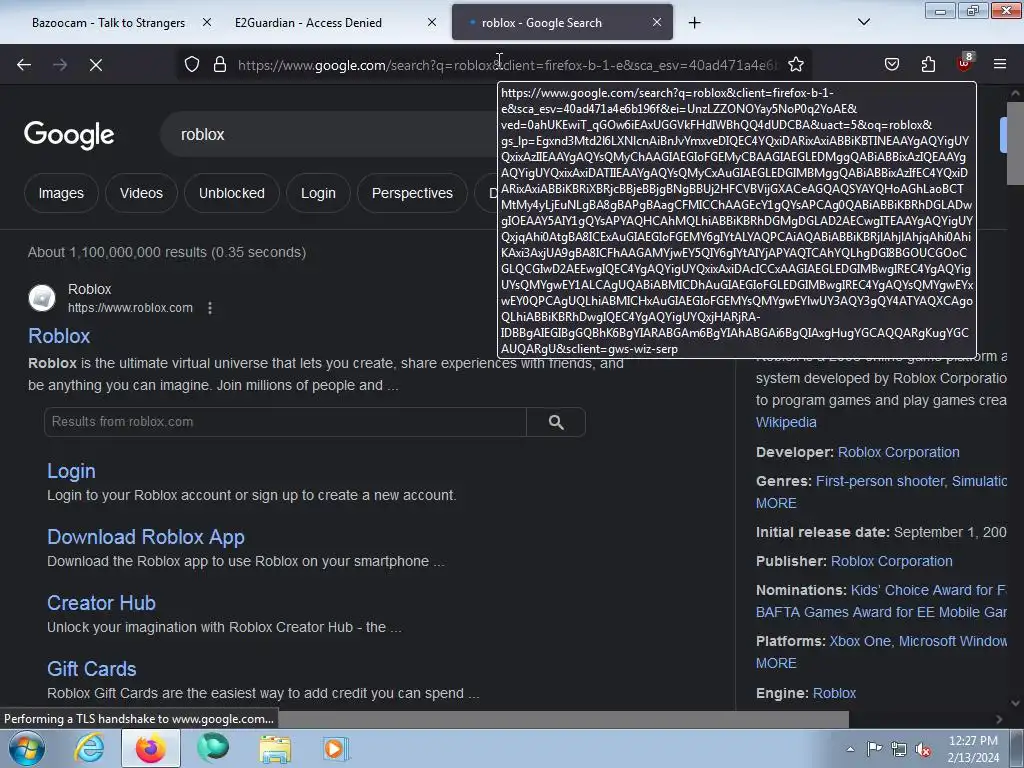Open the tracking protection shield

191,65
